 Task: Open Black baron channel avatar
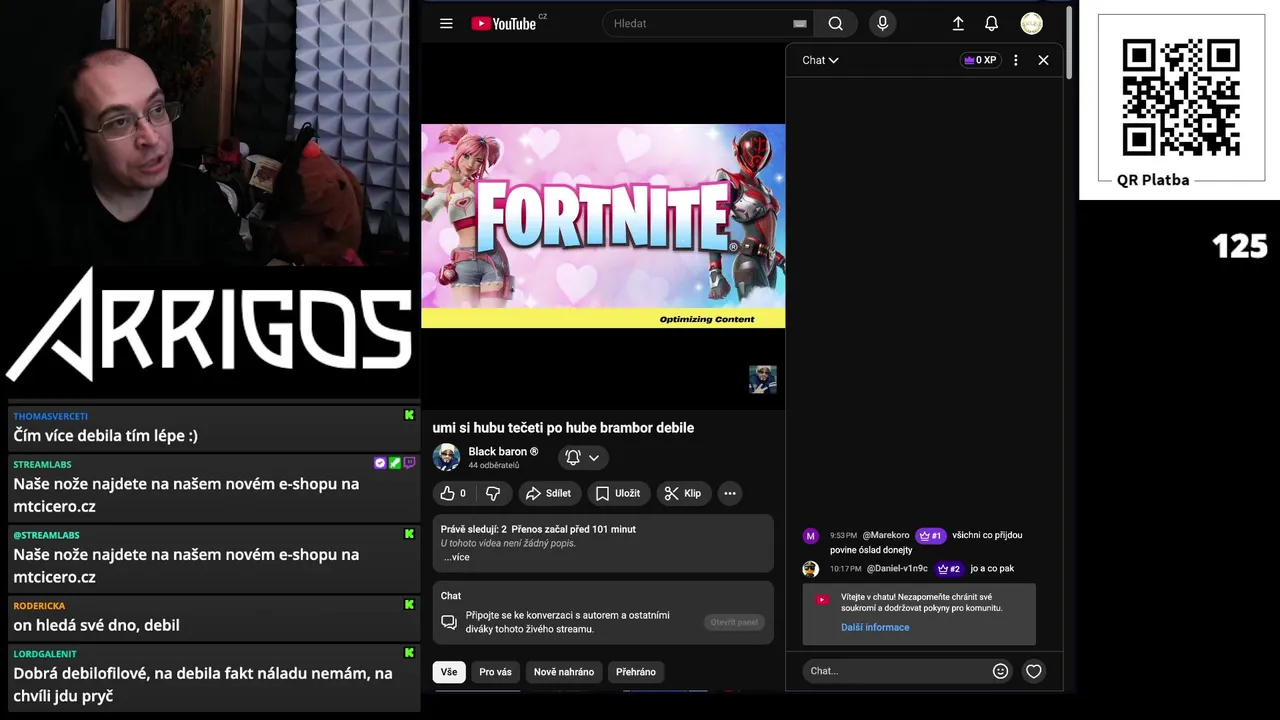[446, 457]
